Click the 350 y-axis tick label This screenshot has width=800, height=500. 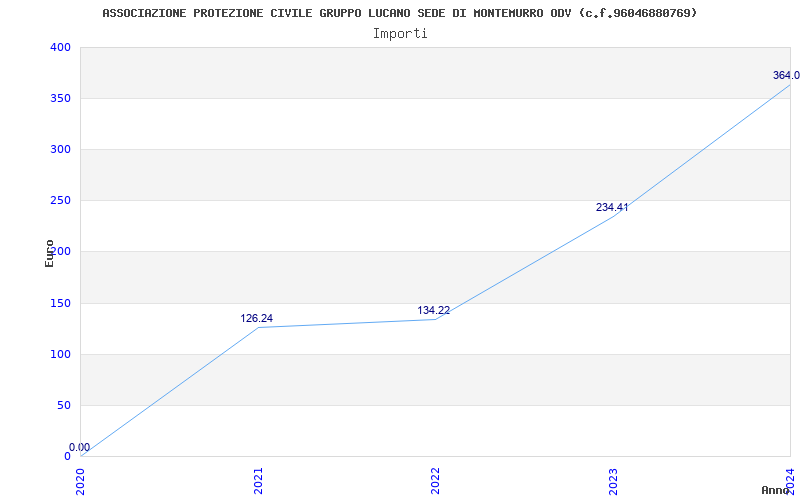click(60, 98)
